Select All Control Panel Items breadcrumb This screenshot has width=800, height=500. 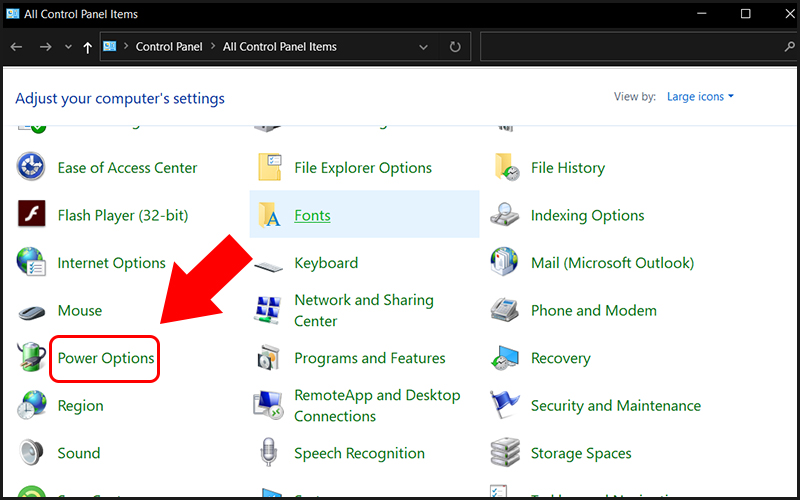point(280,46)
